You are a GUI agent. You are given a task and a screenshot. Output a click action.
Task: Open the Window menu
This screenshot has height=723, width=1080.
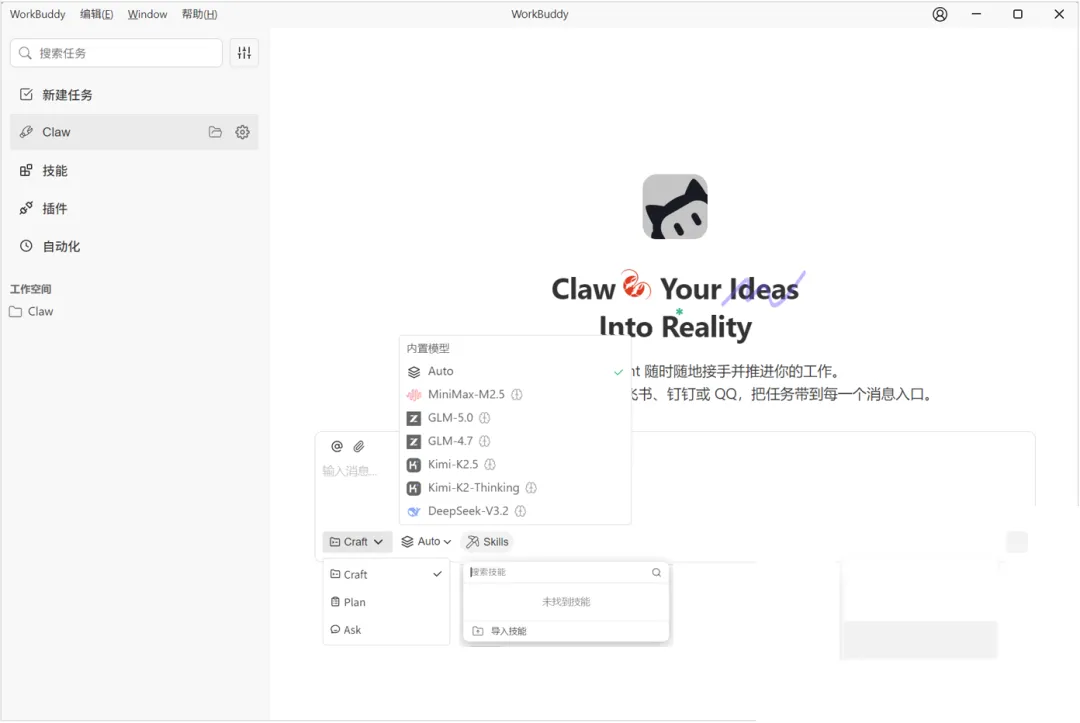click(147, 14)
